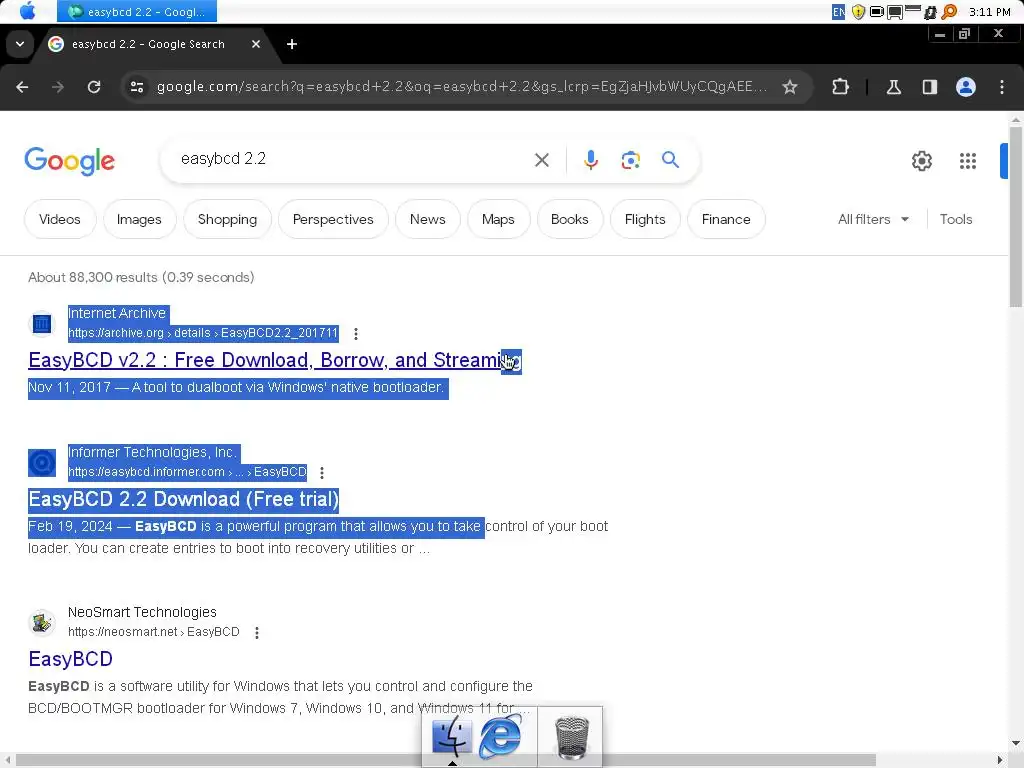Open EasyBCD 2.2 Download (Free trial) link
The image size is (1024, 768).
(x=184, y=500)
